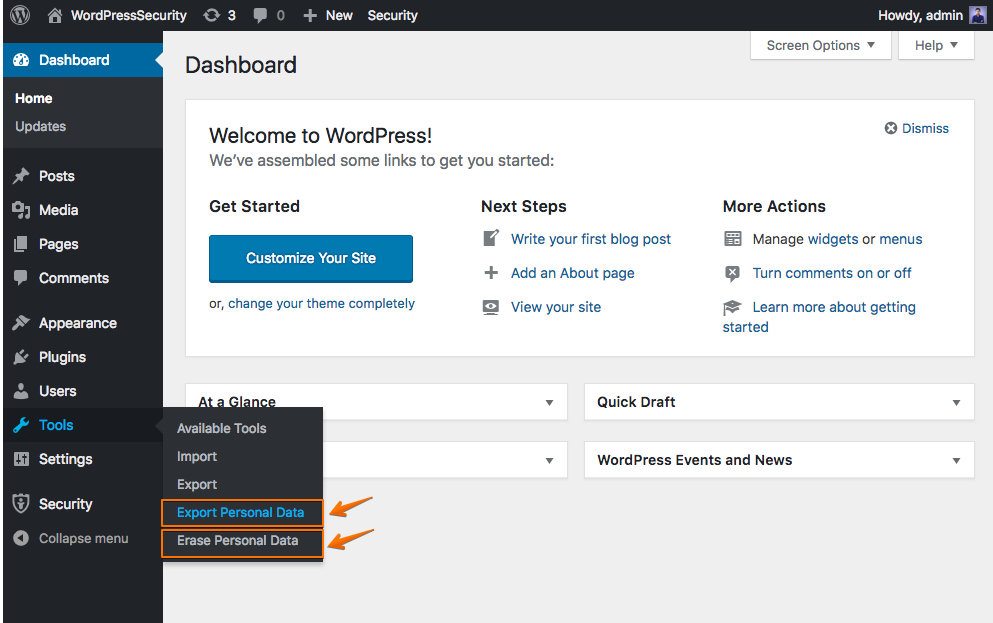This screenshot has width=993, height=623.
Task: Open the Screen Options dropdown
Action: pyautogui.click(x=821, y=46)
